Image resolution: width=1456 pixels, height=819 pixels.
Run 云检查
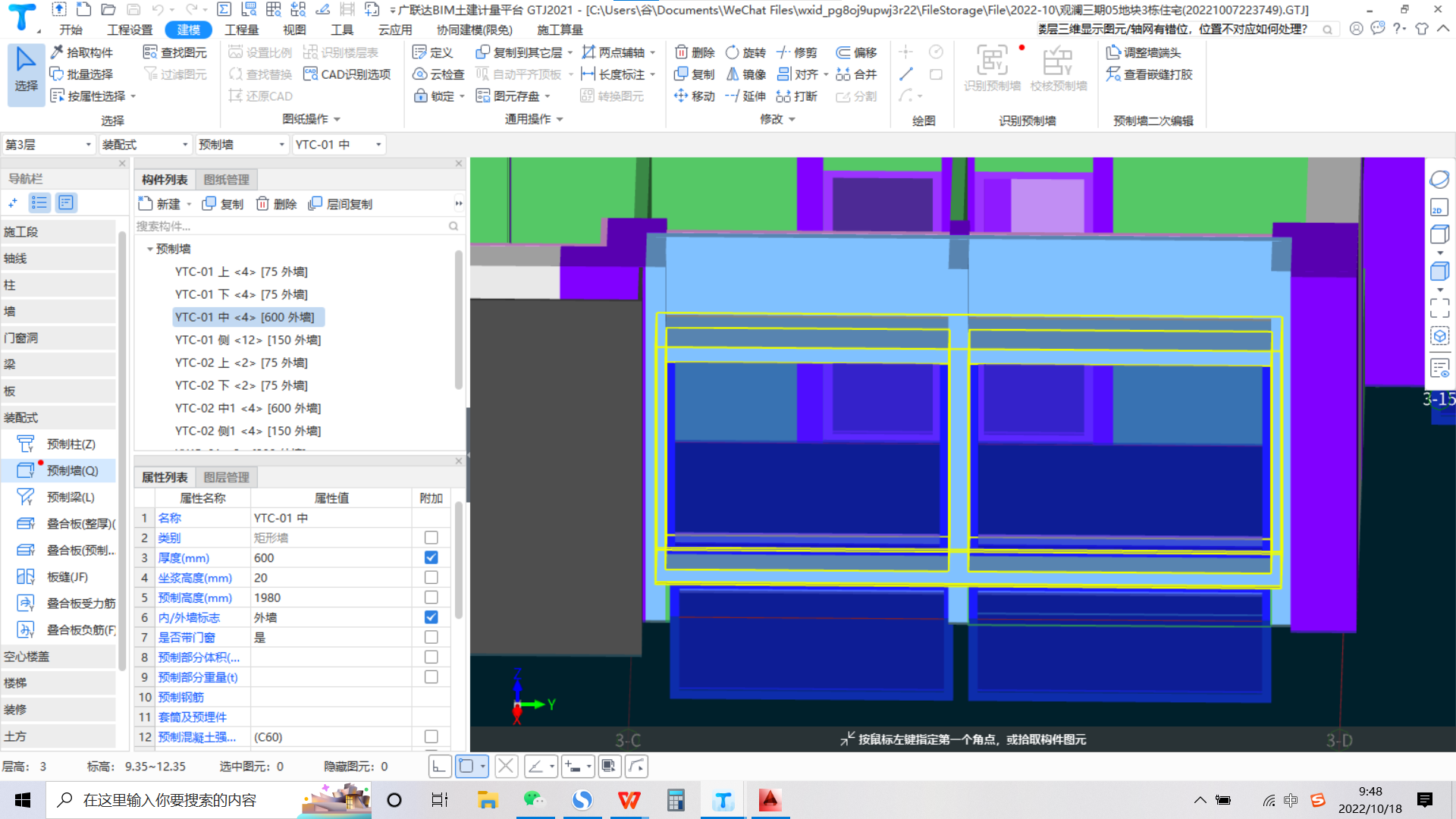pos(438,74)
